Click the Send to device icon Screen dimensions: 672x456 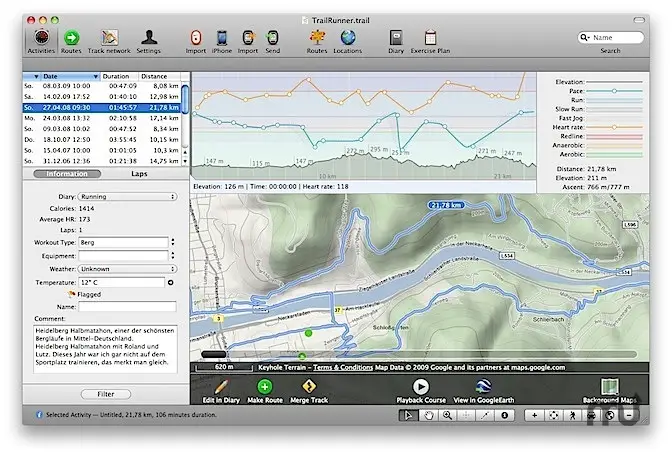click(x=273, y=42)
